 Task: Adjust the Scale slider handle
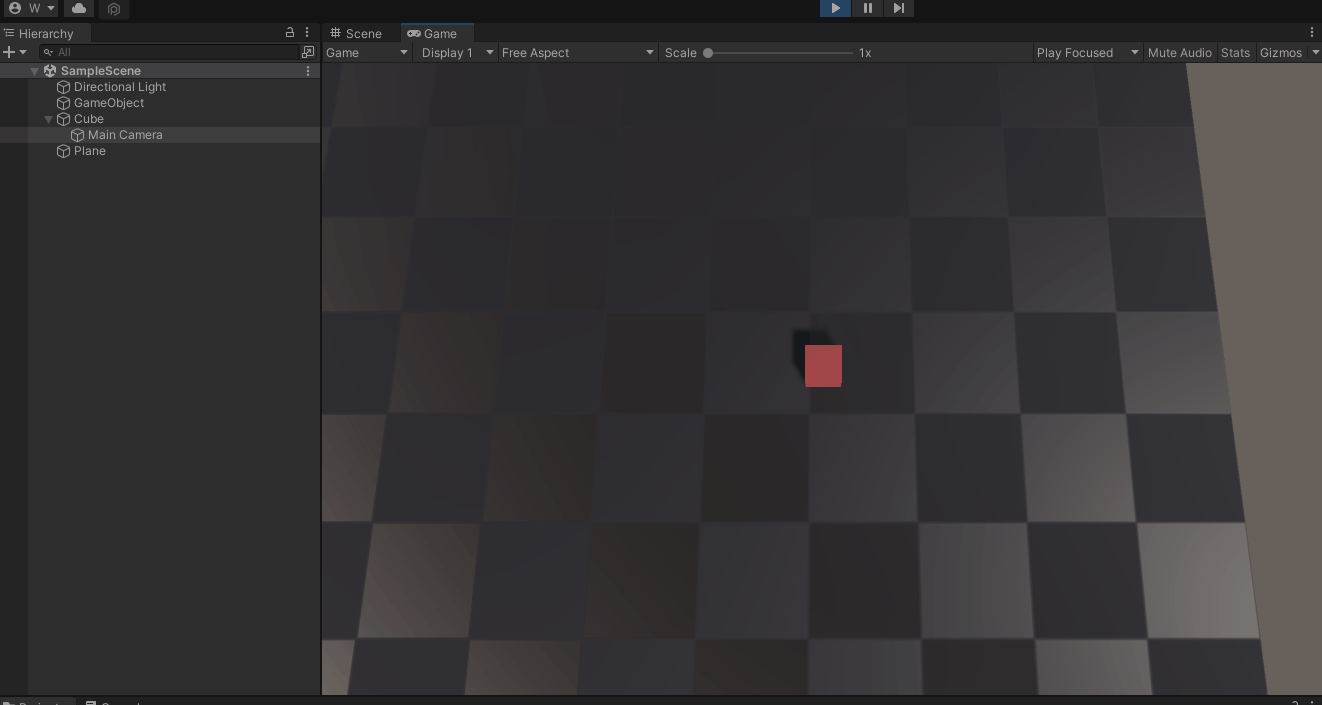tap(708, 52)
